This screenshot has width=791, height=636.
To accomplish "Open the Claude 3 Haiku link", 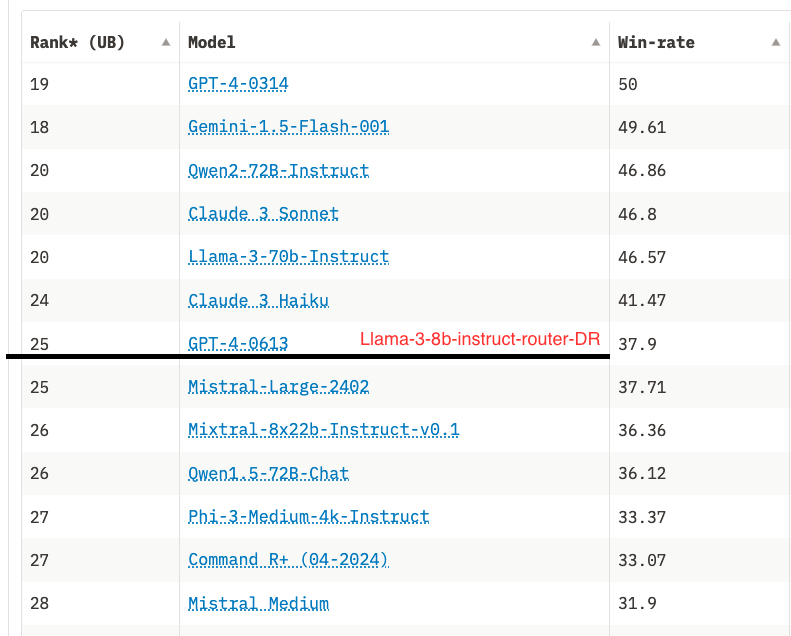I will 258,300.
